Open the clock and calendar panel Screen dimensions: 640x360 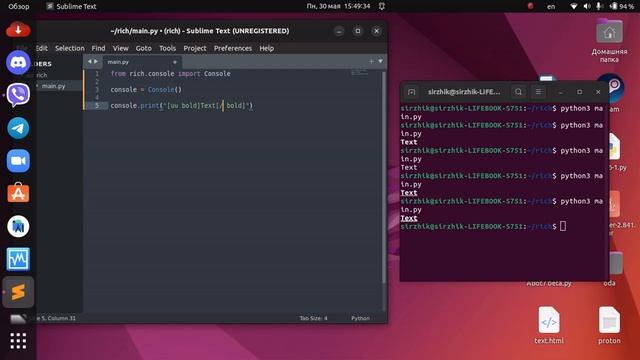pos(338,6)
